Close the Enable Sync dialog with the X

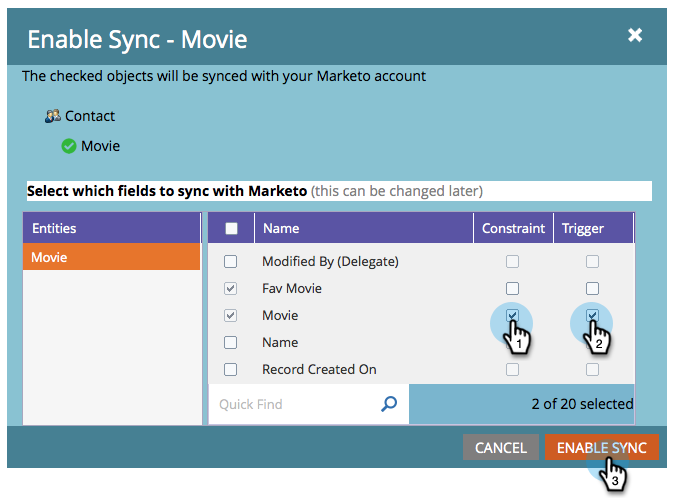tap(634, 35)
